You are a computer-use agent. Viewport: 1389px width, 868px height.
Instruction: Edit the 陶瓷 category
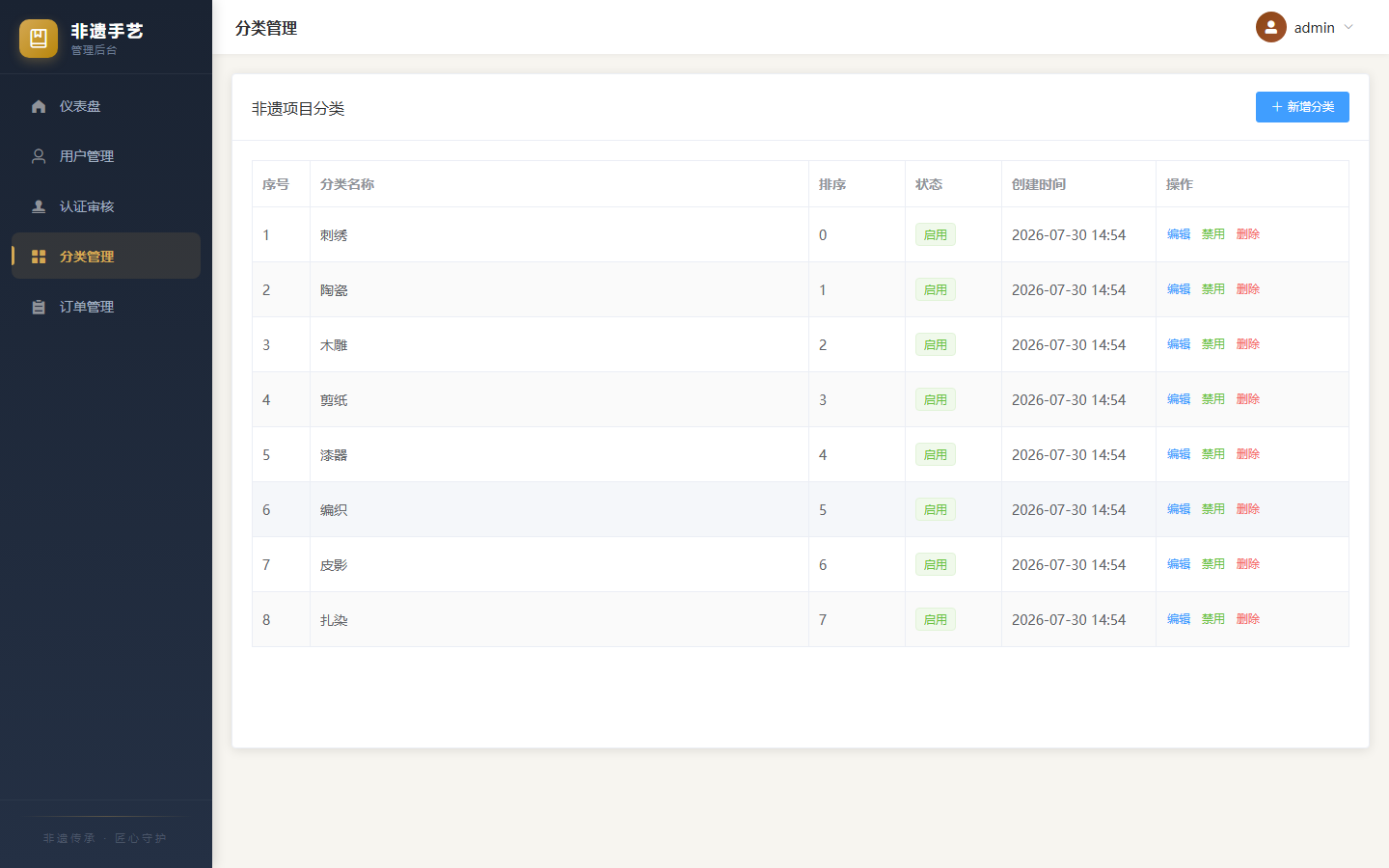1179,289
